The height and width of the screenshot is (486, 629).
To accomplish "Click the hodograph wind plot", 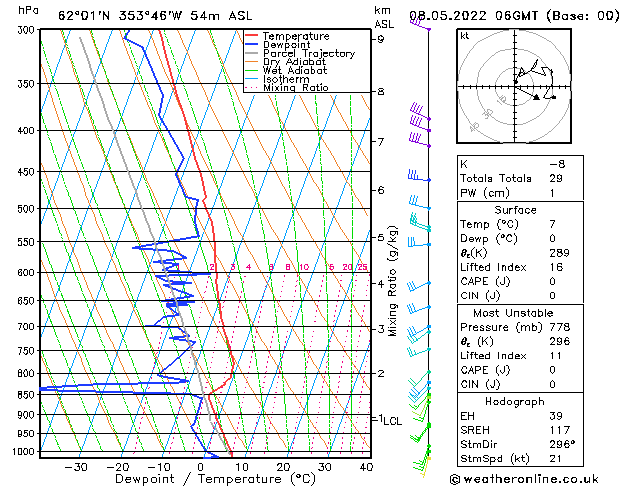I will (514, 86).
